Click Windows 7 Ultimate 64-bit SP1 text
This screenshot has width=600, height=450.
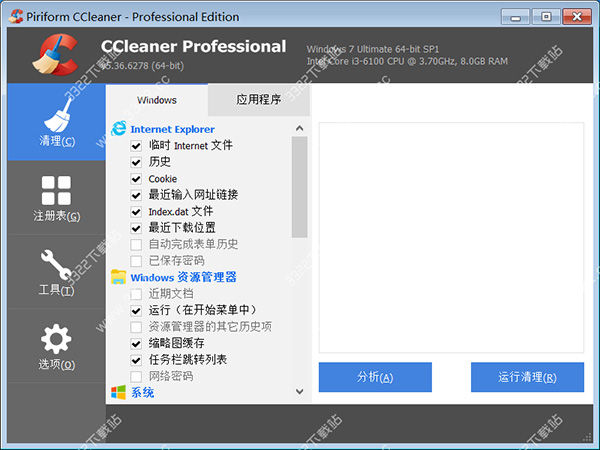click(373, 49)
